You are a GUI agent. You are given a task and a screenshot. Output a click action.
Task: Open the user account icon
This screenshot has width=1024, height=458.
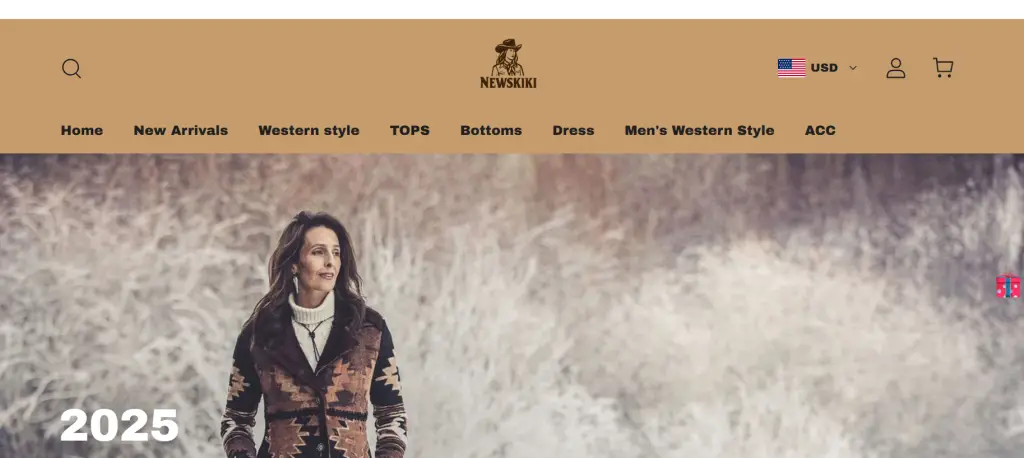(895, 68)
